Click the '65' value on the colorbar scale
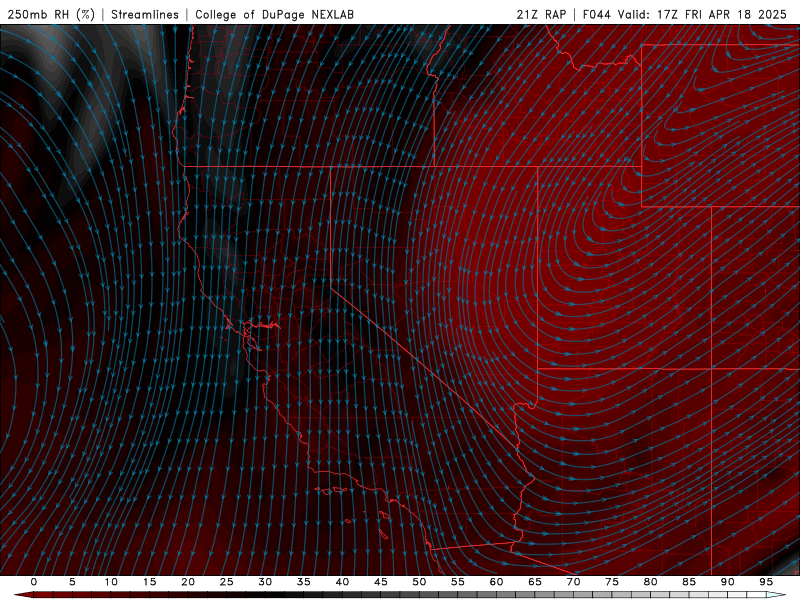800x600 pixels. tap(535, 582)
